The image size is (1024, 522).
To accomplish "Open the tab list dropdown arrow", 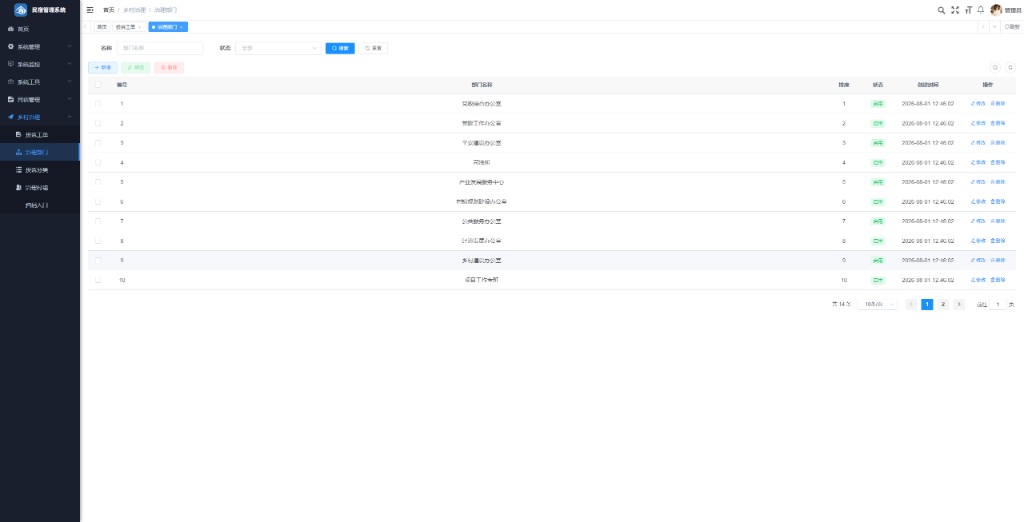I will tap(995, 27).
